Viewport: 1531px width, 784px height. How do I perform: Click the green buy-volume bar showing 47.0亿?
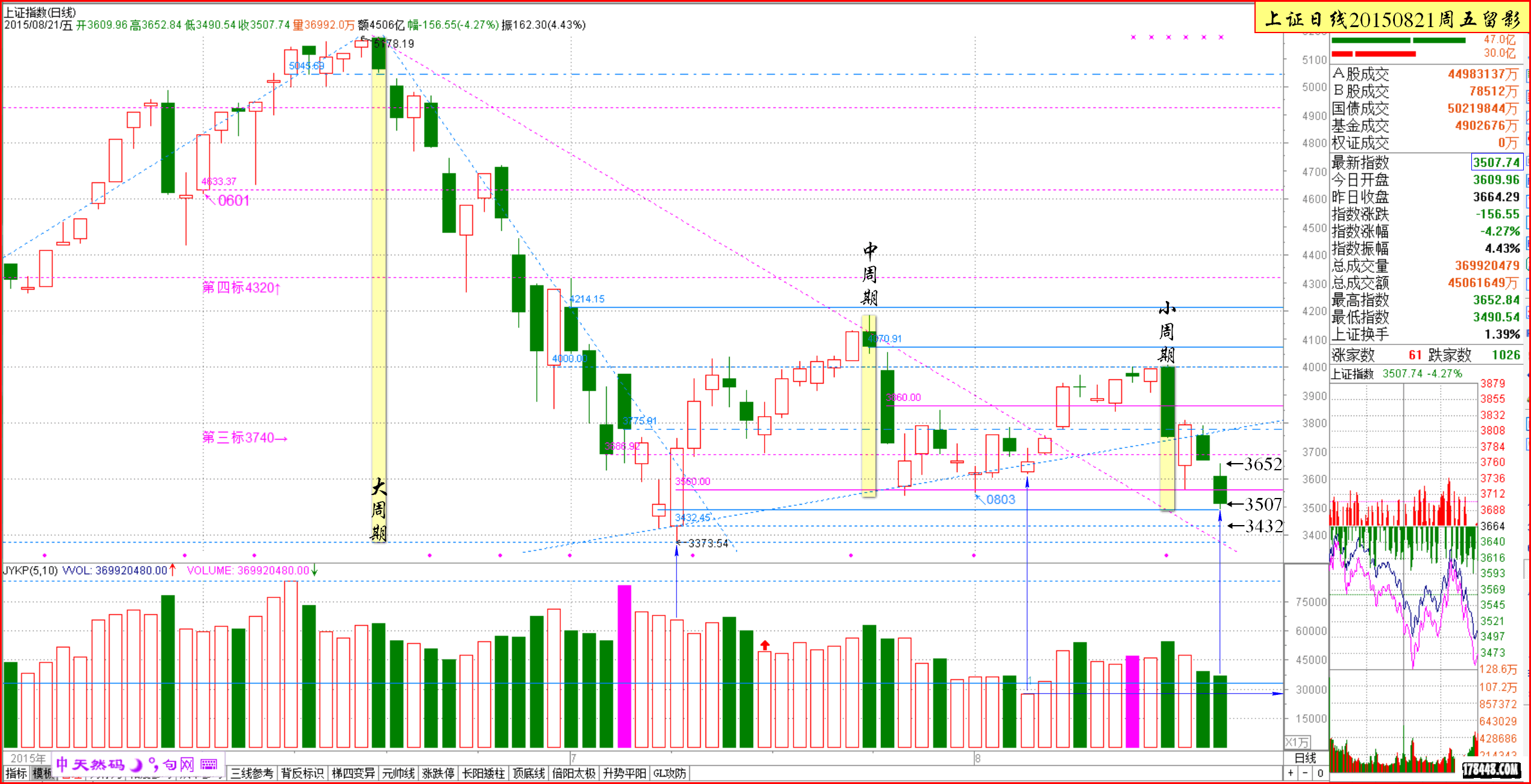[1398, 40]
